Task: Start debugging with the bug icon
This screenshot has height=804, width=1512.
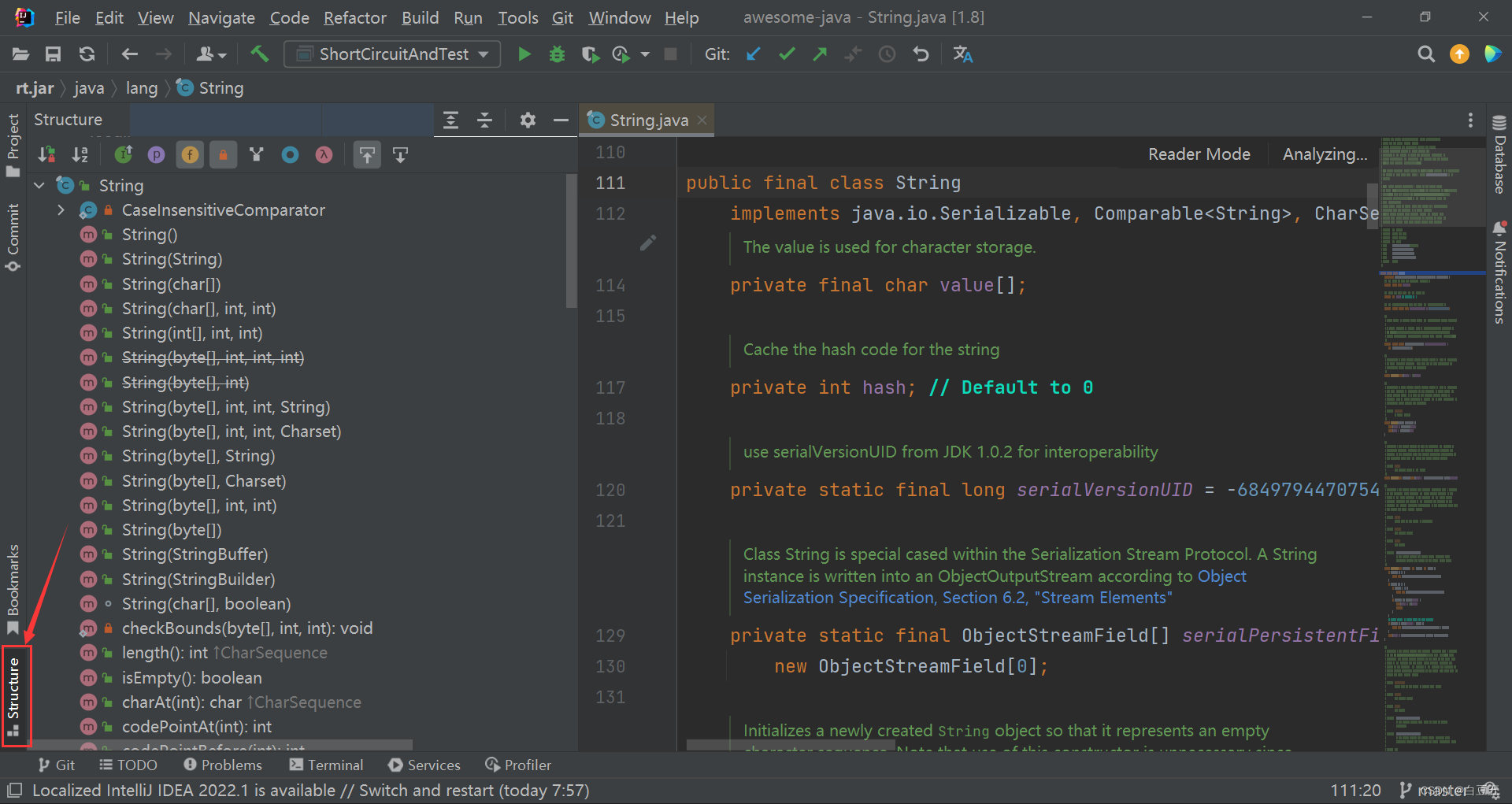Action: click(x=557, y=54)
